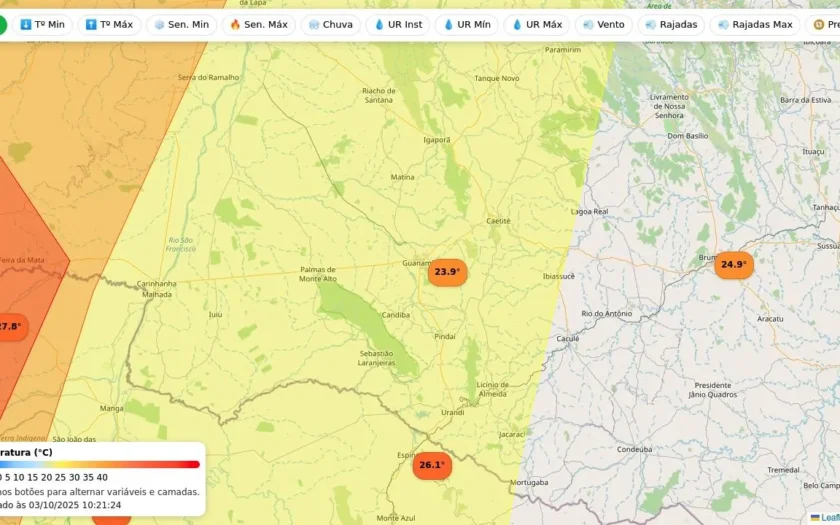
Task: Click the Iuiu town label
Action: click(x=215, y=314)
